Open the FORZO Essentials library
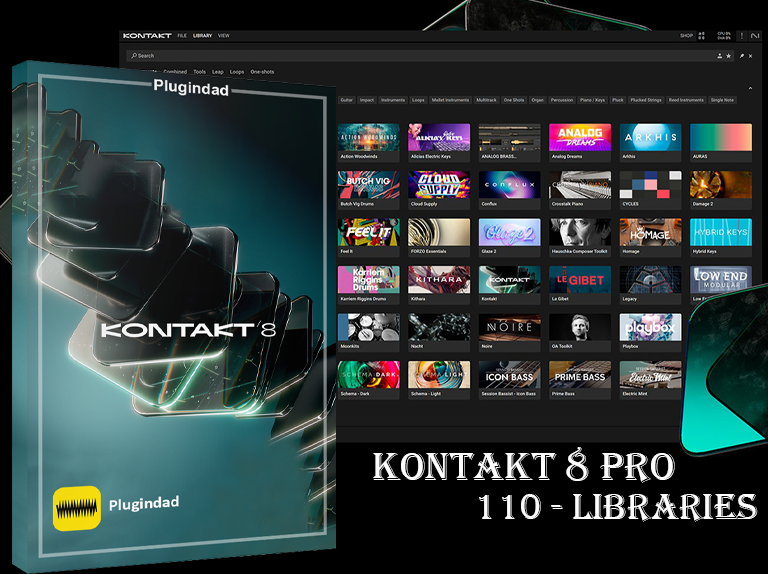The height and width of the screenshot is (574, 768). click(x=439, y=238)
